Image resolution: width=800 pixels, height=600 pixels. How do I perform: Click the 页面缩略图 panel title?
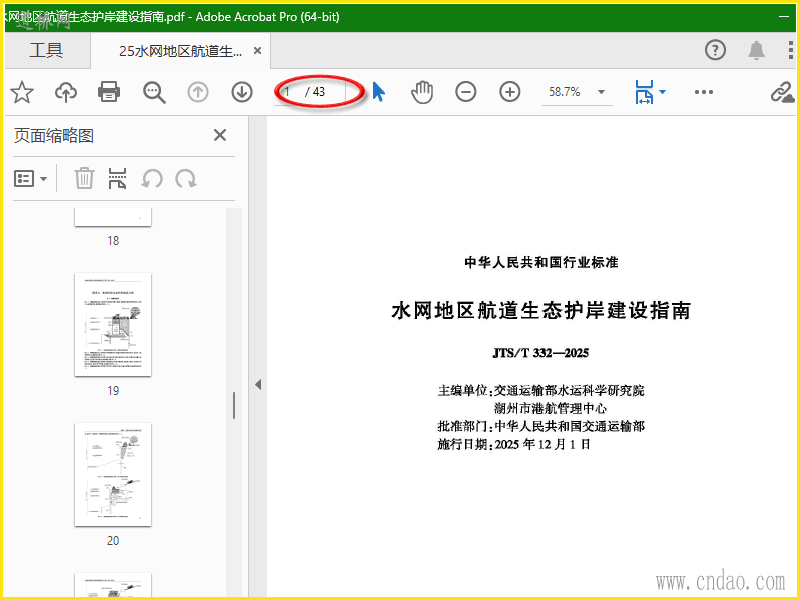point(54,136)
